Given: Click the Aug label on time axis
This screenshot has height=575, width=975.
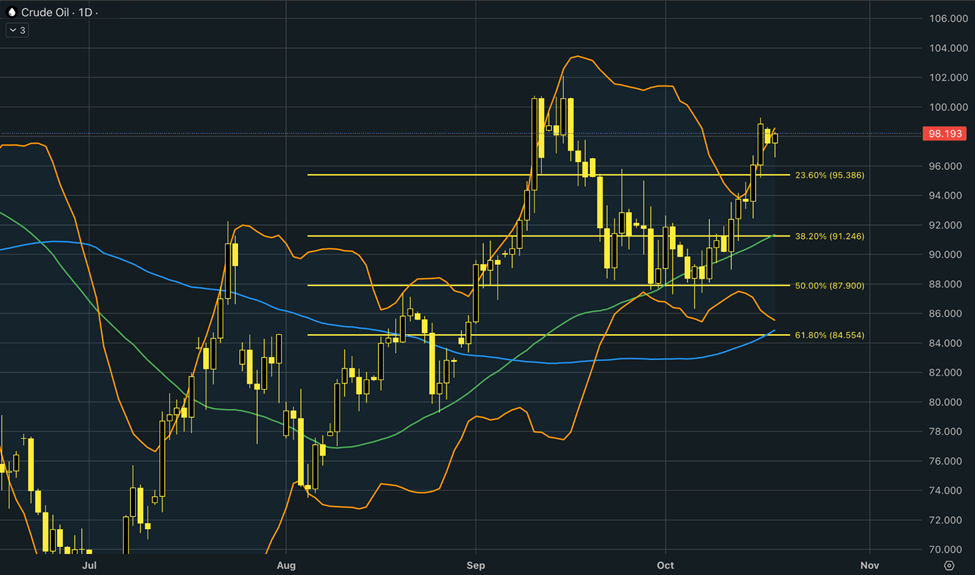Looking at the screenshot, I should click(x=286, y=565).
